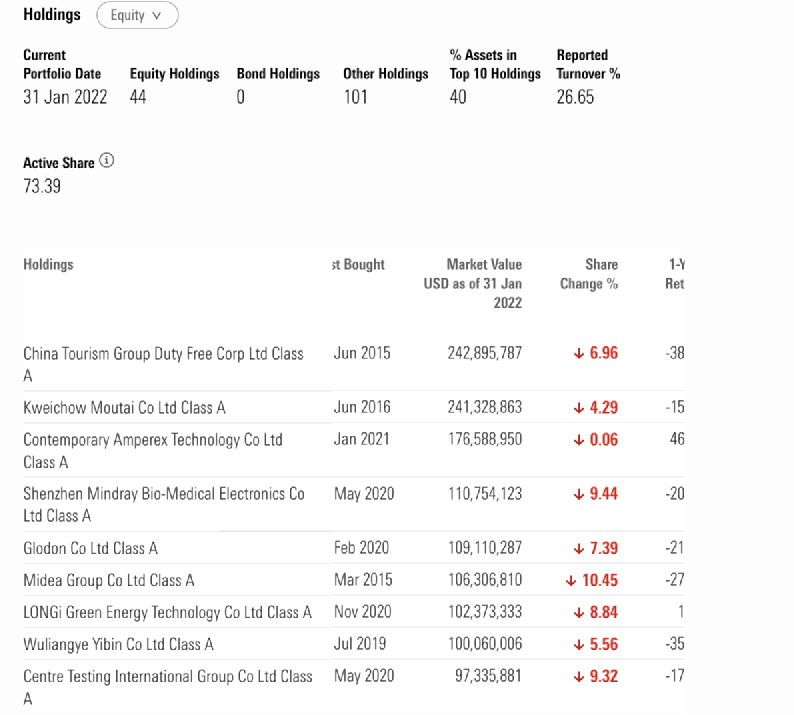Click the down arrow beside 10.45

(571, 580)
